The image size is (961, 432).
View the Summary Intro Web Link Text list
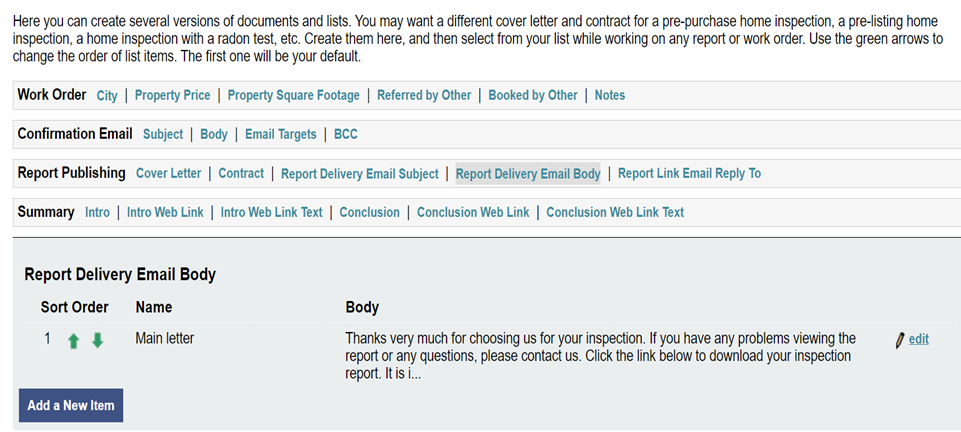tap(272, 212)
